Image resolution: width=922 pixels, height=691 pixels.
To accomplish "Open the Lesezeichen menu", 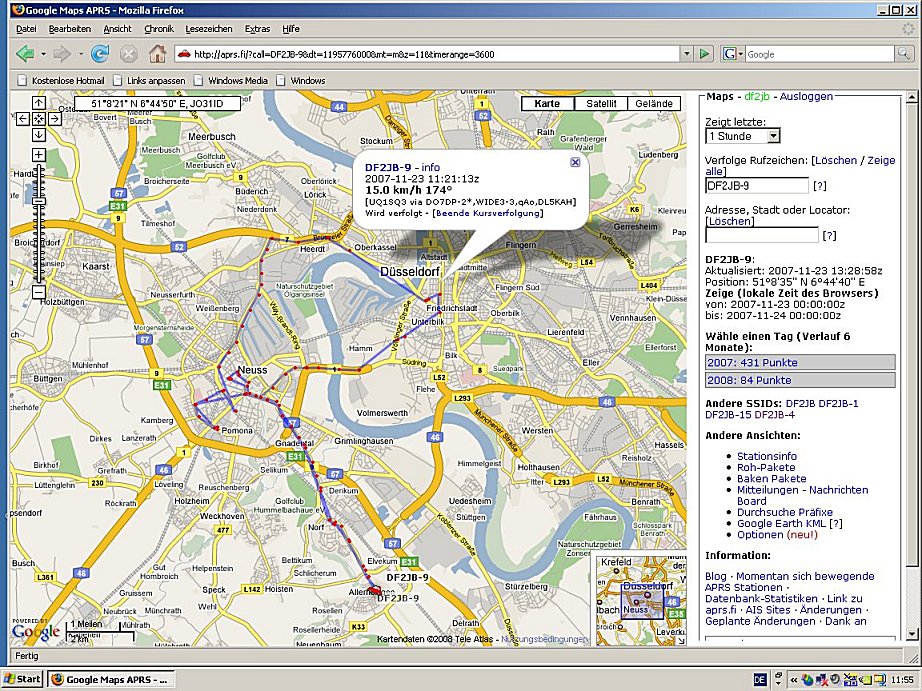I will [x=209, y=29].
